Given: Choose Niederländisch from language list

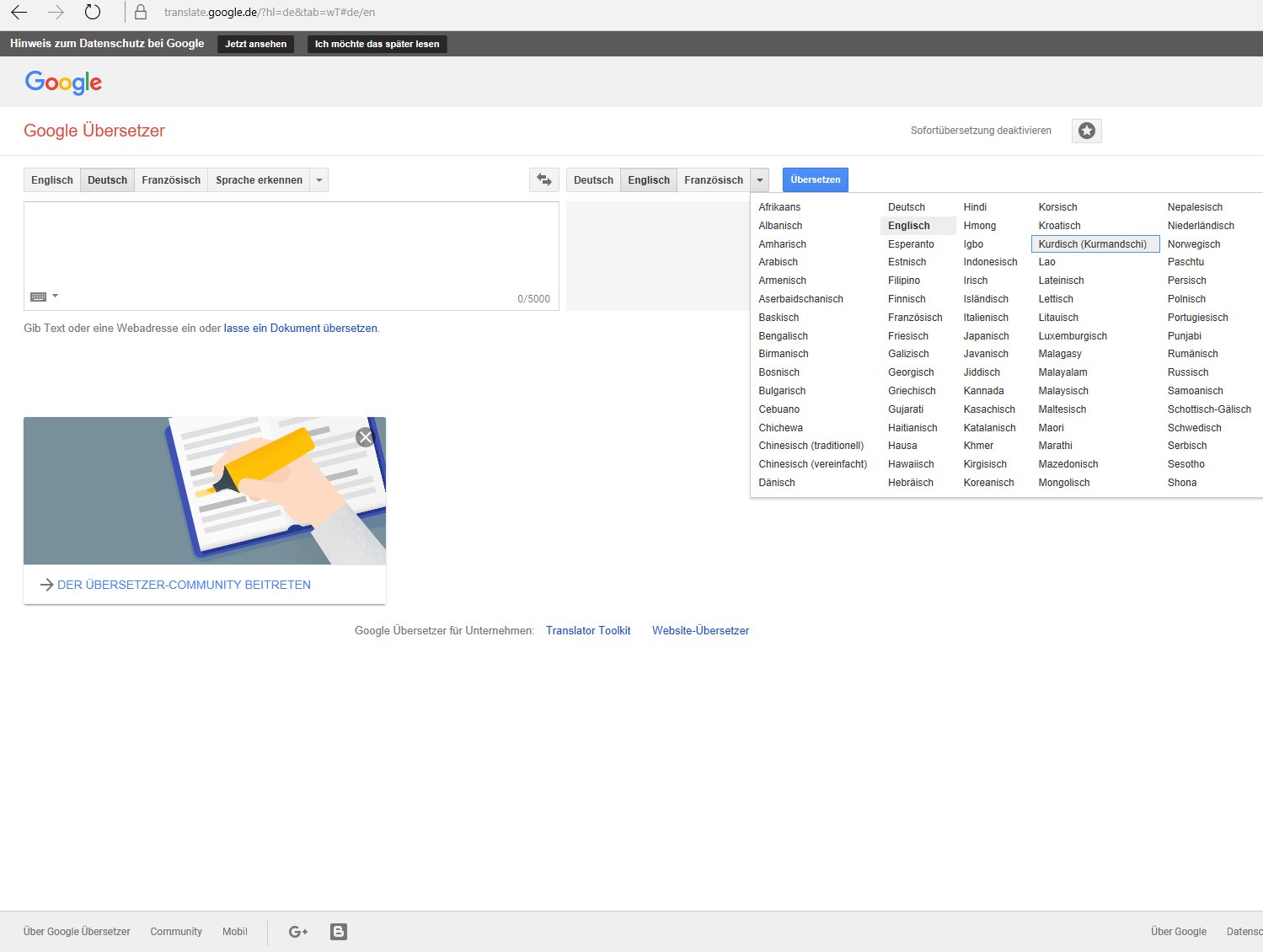Looking at the screenshot, I should pyautogui.click(x=1201, y=226).
